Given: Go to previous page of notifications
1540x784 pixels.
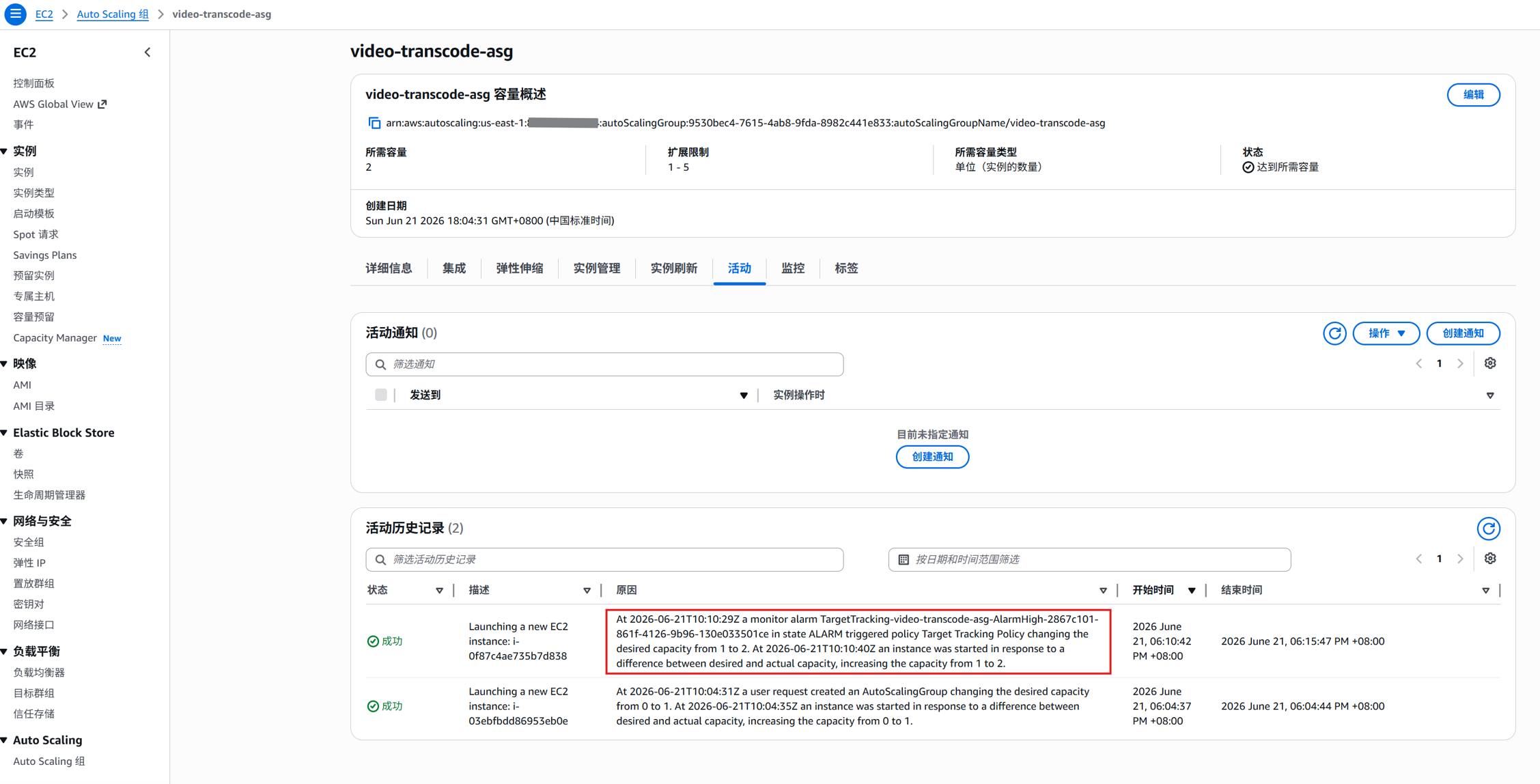Looking at the screenshot, I should 1418,364.
